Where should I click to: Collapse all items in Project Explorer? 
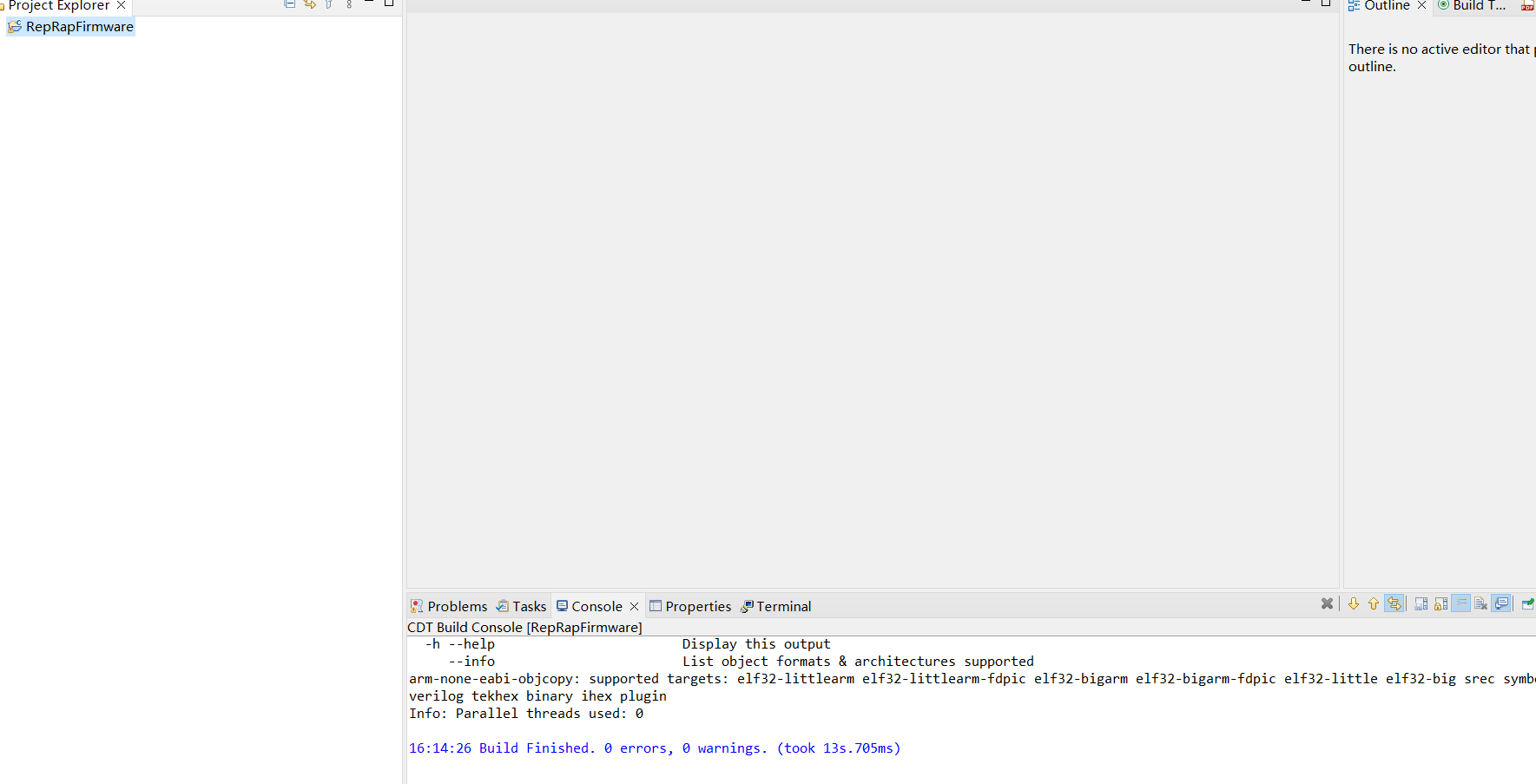point(289,4)
